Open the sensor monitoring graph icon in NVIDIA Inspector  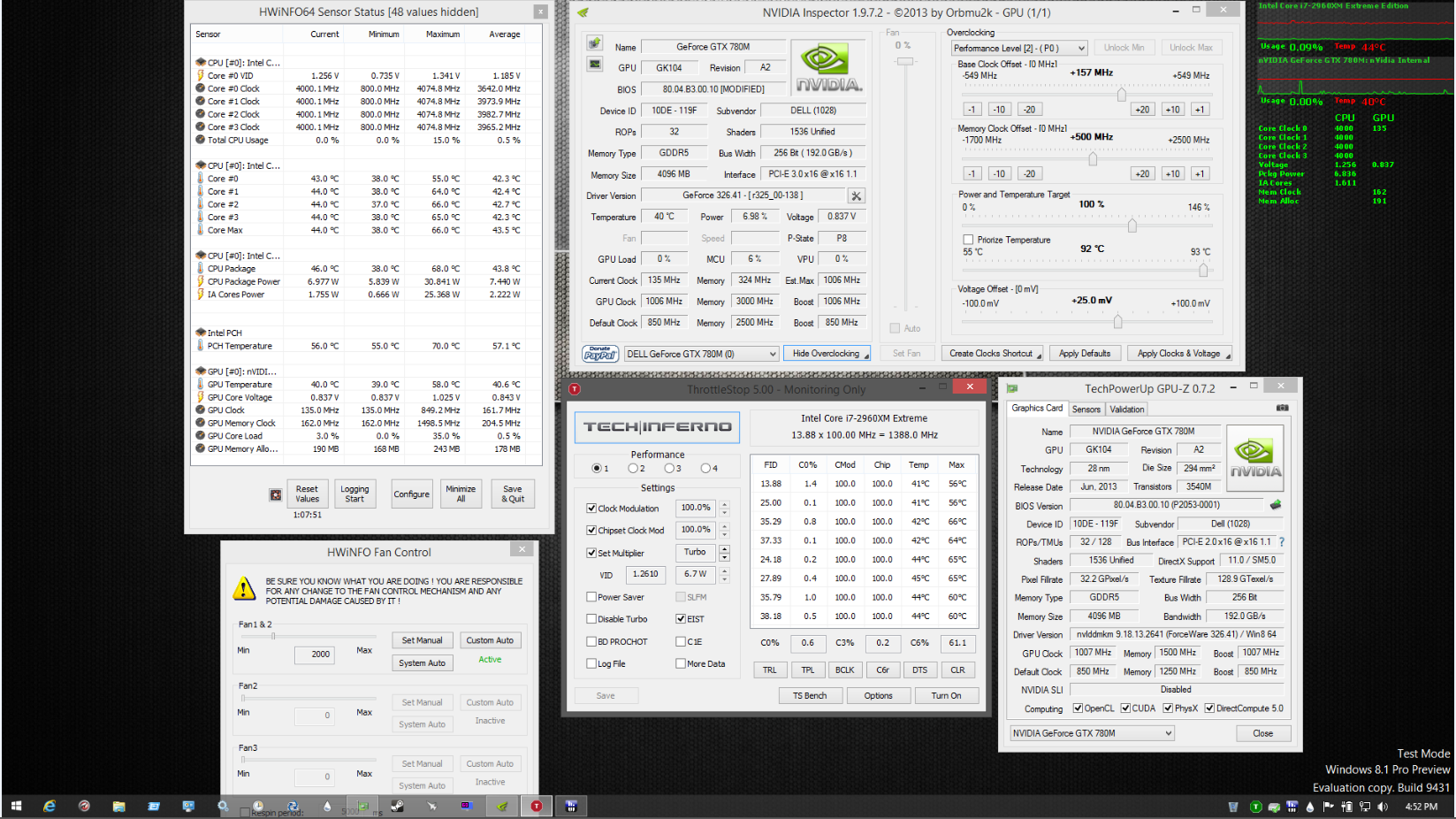(595, 64)
